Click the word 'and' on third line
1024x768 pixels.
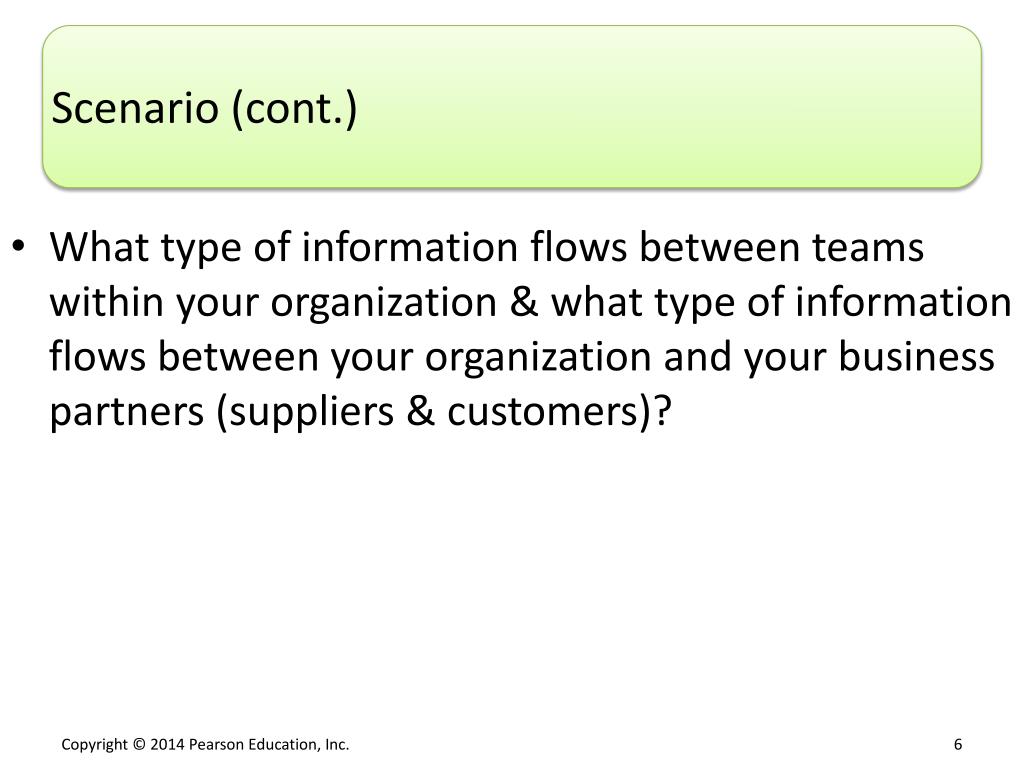point(697,357)
